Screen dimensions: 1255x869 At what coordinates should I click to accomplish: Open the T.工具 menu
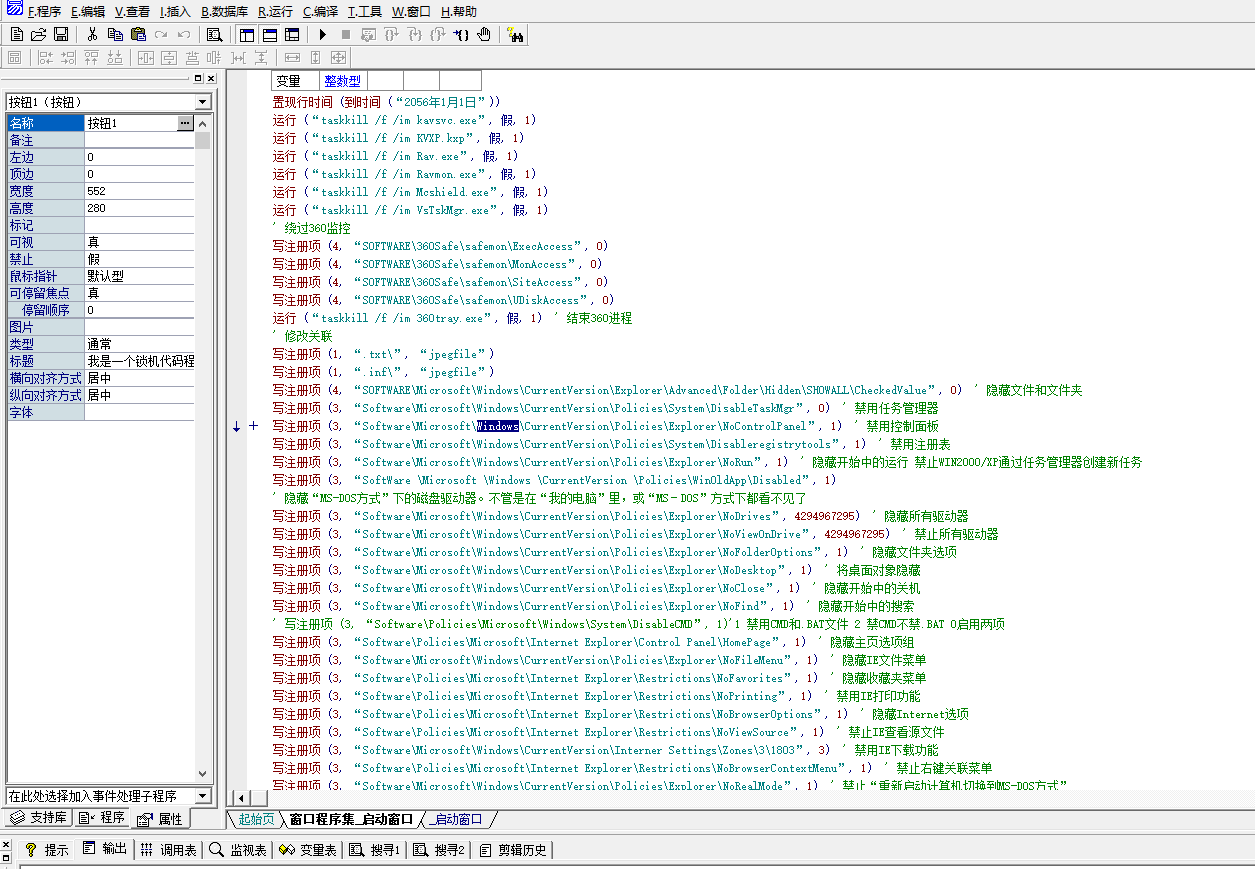(365, 12)
